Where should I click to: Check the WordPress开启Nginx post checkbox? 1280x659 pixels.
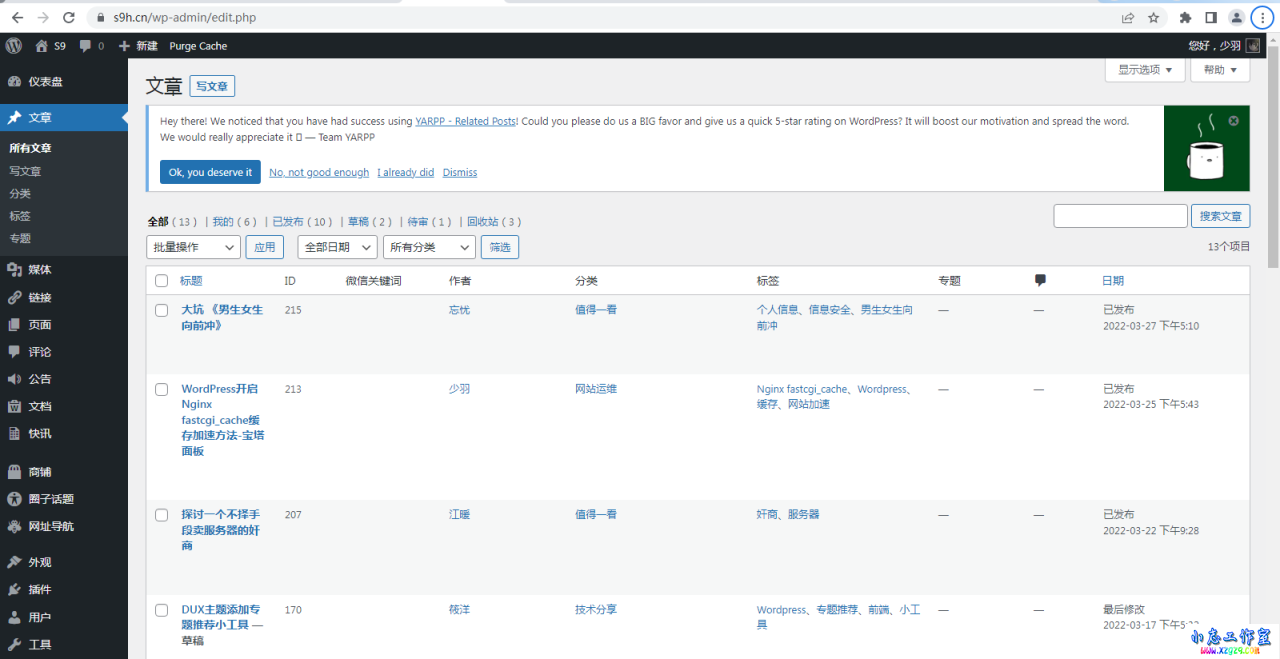[161, 389]
